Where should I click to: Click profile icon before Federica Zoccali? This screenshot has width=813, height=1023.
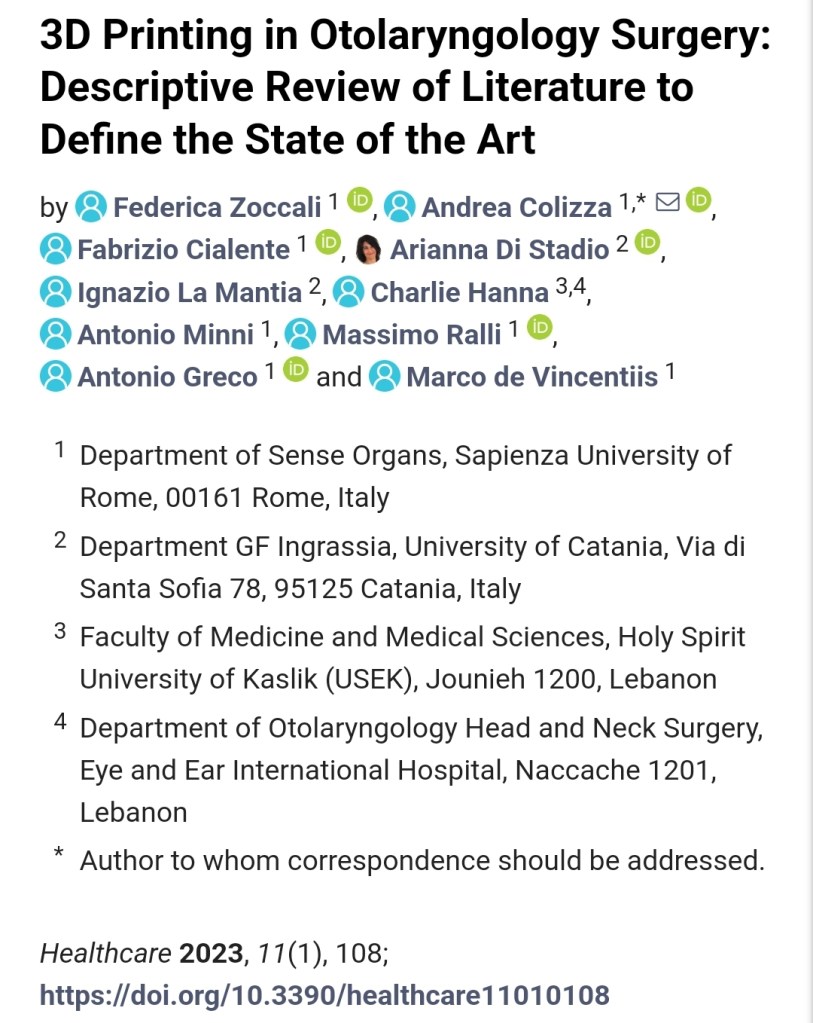click(91, 207)
